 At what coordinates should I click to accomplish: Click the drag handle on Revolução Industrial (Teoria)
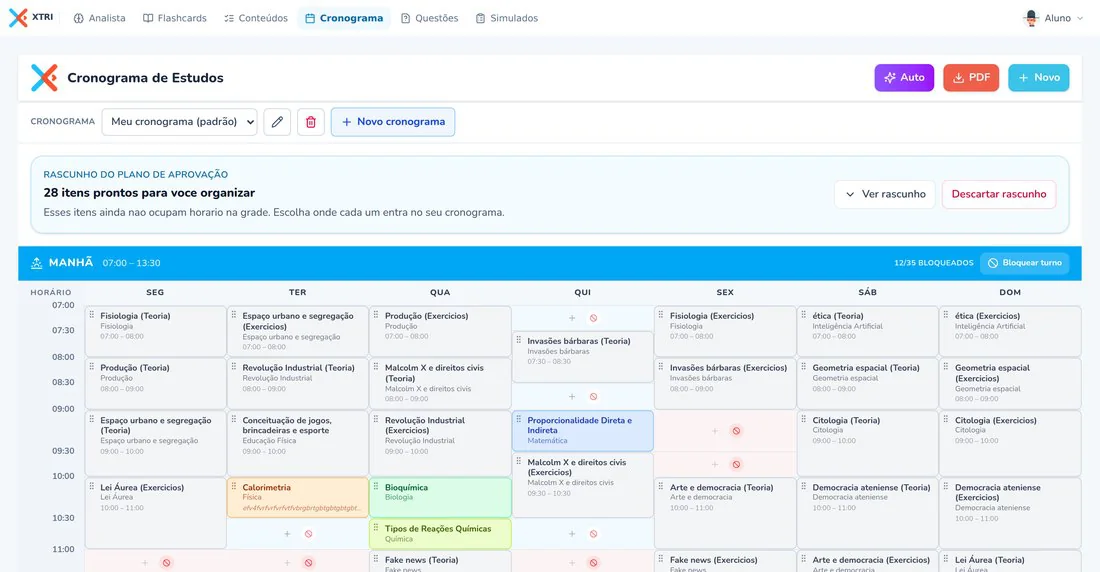(234, 367)
